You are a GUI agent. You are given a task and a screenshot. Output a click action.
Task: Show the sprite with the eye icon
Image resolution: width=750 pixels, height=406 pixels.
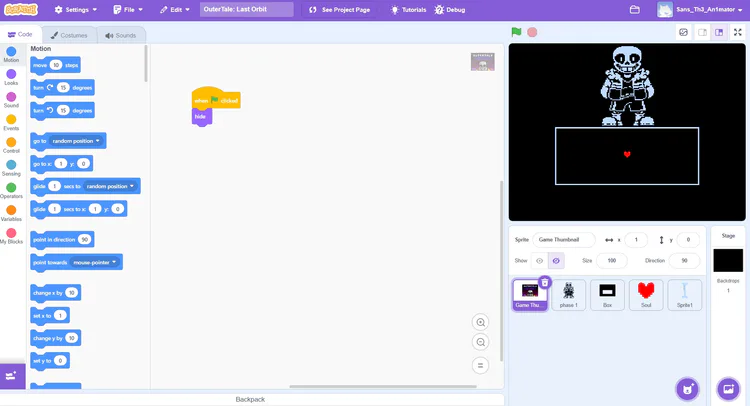tap(540, 261)
